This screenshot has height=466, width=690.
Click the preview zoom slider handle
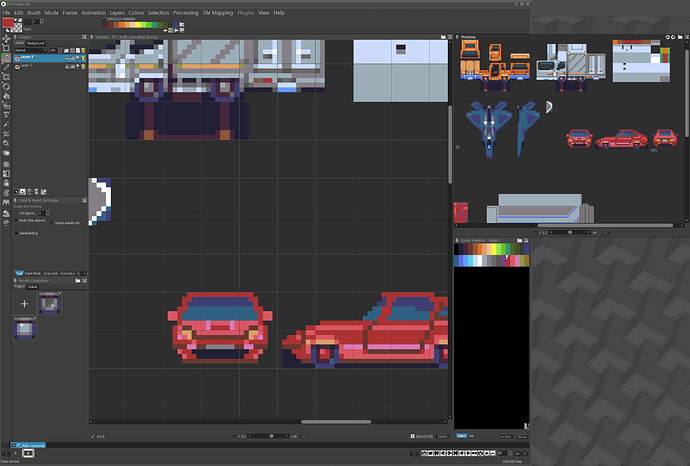click(570, 232)
